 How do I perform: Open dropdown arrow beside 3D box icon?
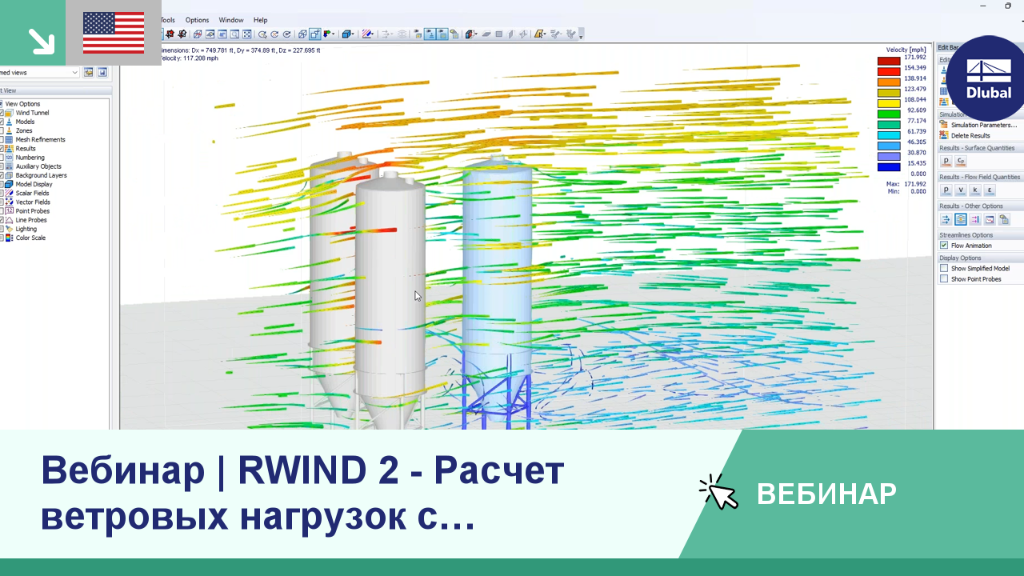click(353, 34)
